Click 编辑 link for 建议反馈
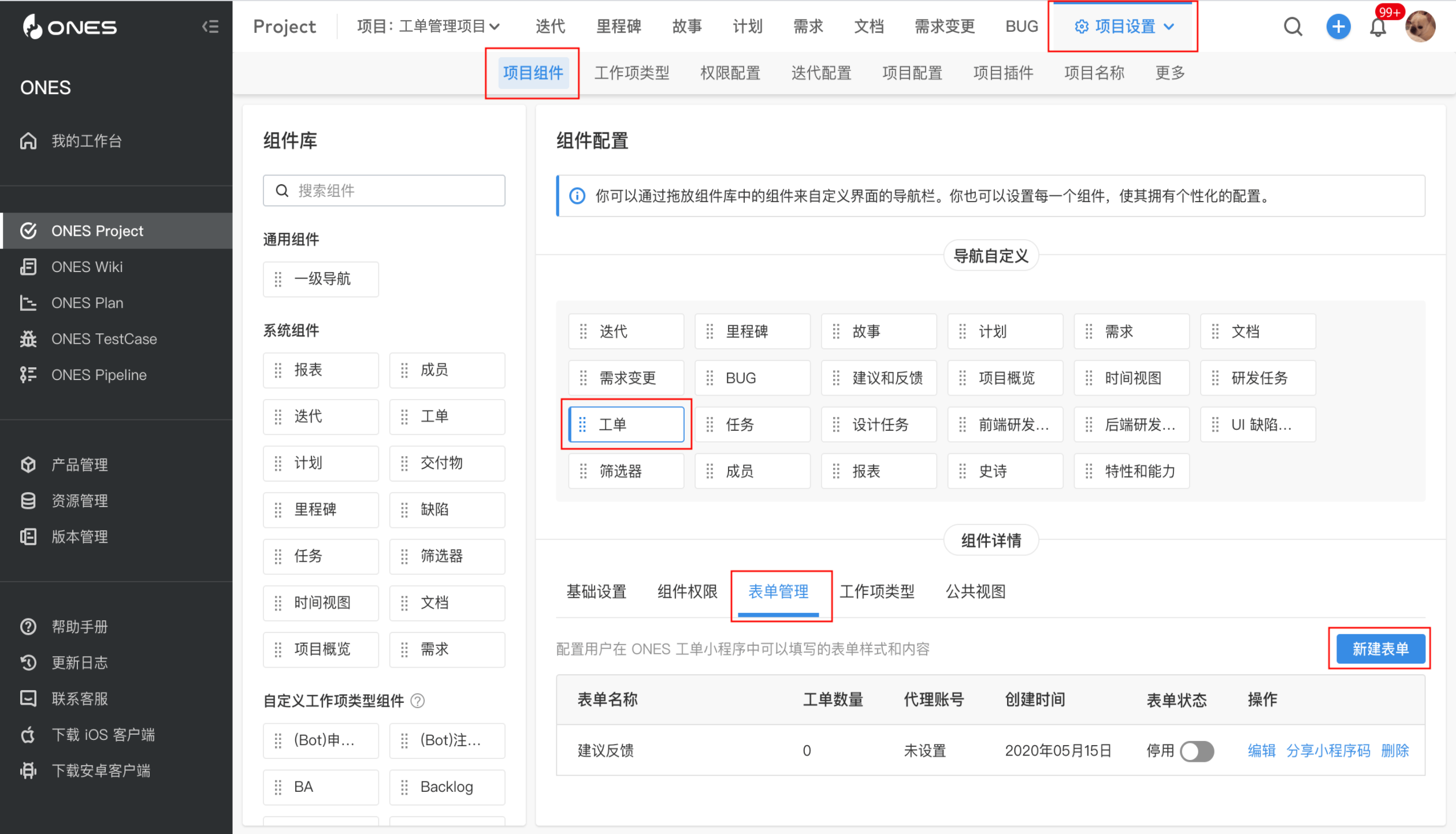Screen dimensions: 1456x834 coord(1261,751)
